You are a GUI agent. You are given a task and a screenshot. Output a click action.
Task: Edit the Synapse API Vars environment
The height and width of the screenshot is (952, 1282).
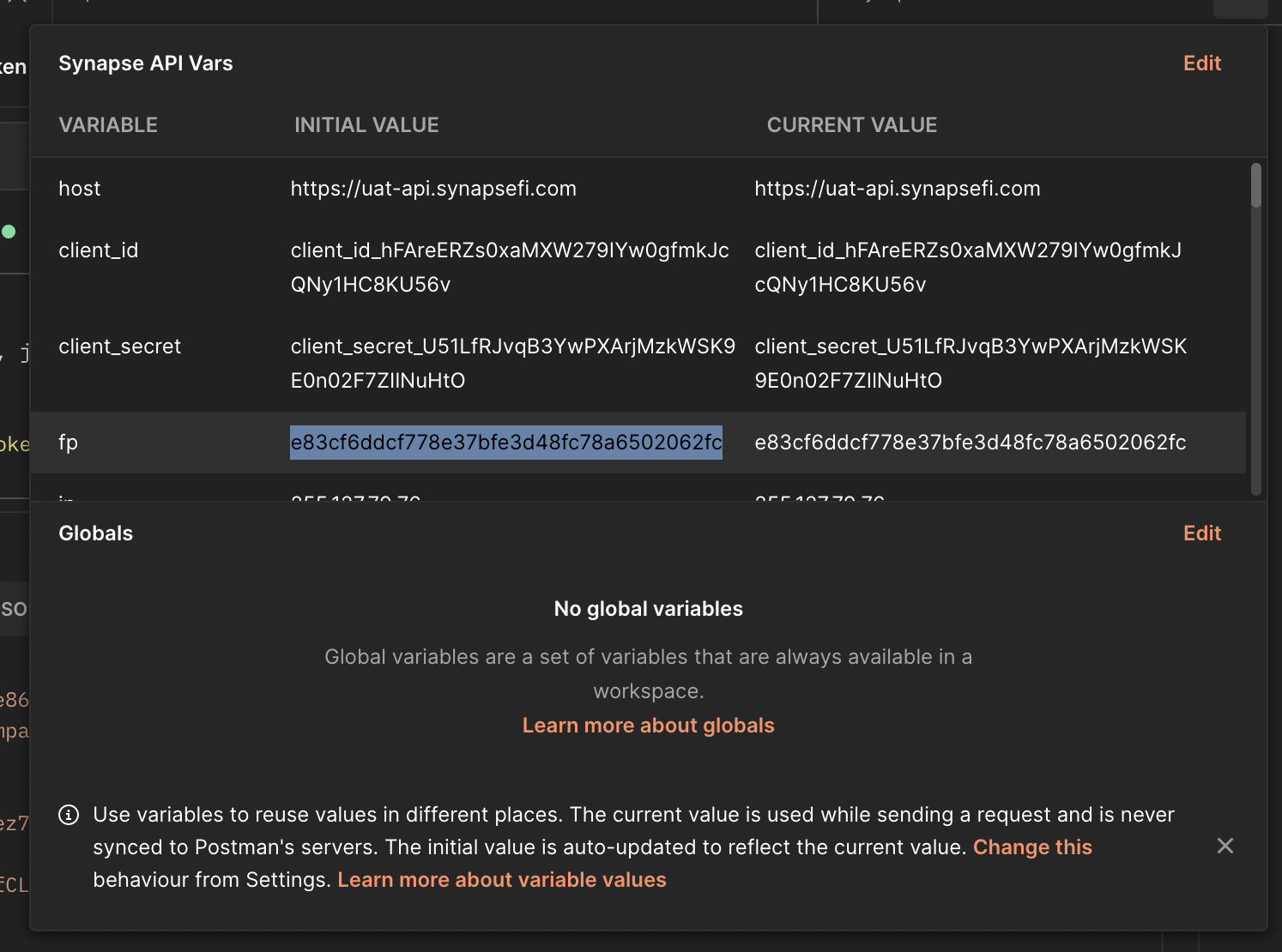(x=1201, y=63)
